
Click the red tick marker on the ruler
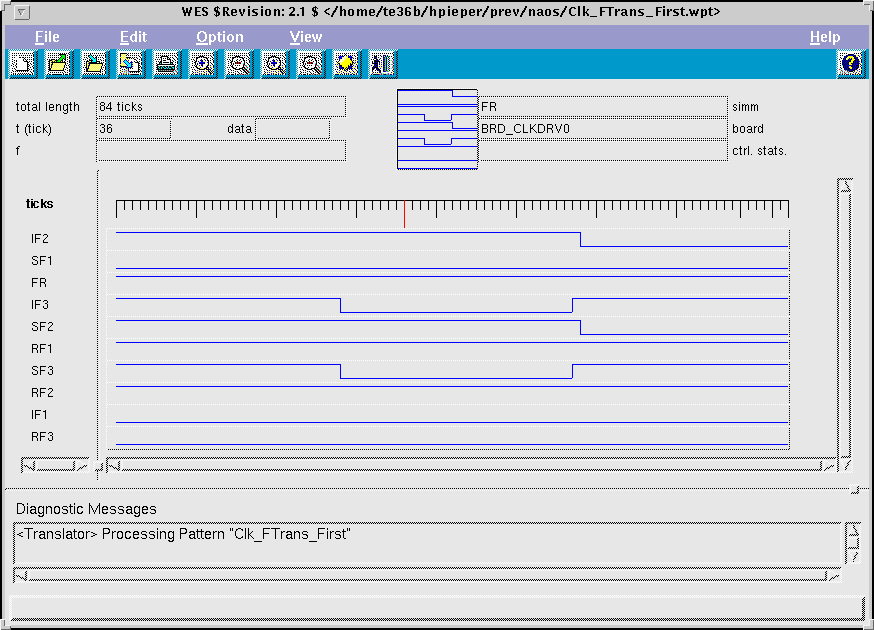click(404, 213)
